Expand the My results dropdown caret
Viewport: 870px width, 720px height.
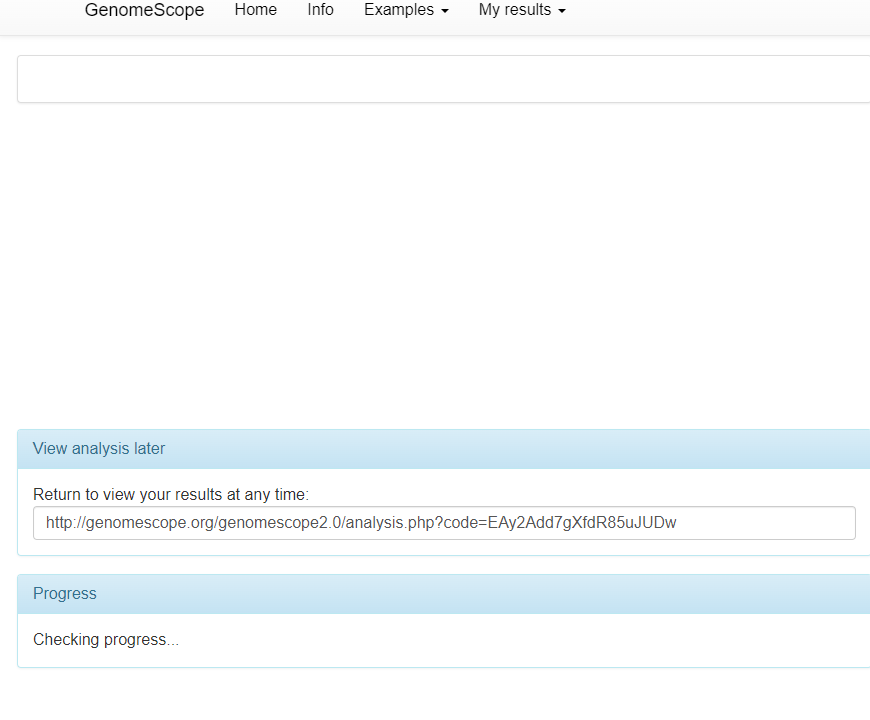[561, 10]
